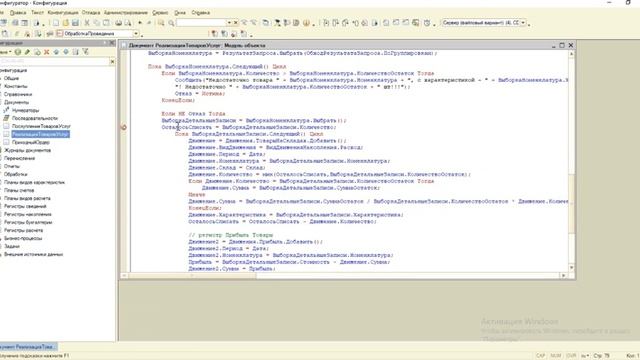Image resolution: width=640 pixels, height=360 pixels.
Task: Select ПриходныйОрдер document
Action: point(31,142)
